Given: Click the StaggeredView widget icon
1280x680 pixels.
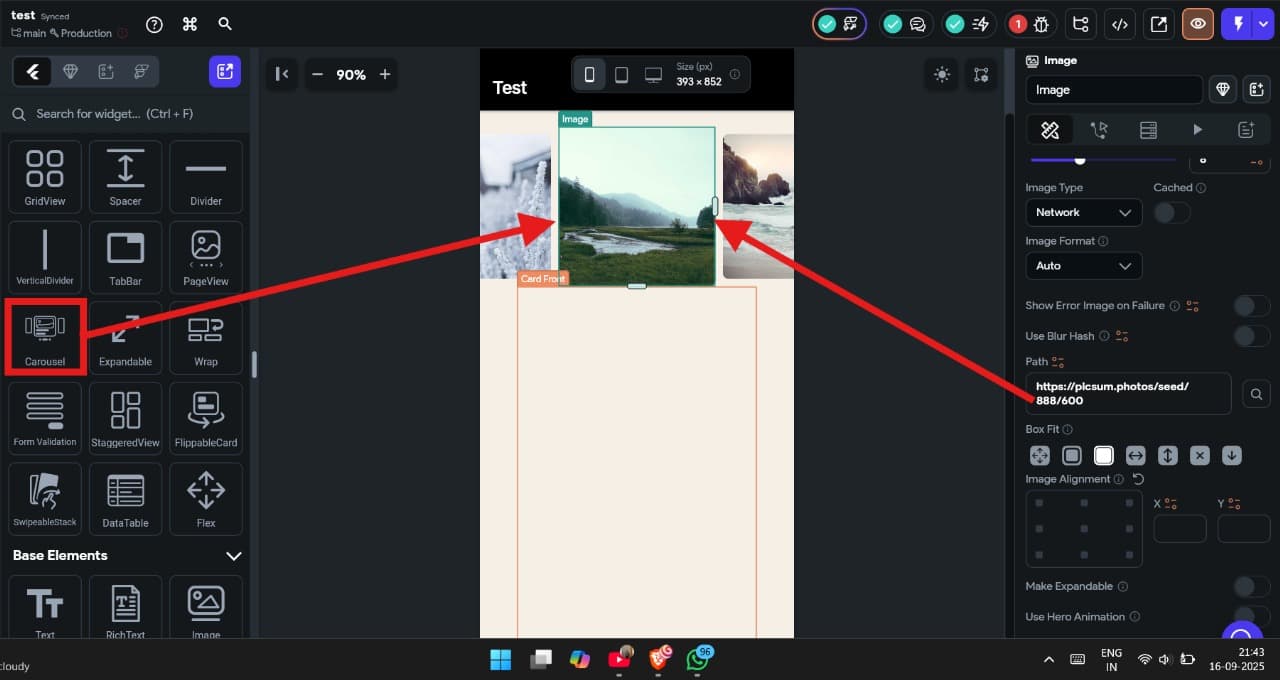Looking at the screenshot, I should click(125, 418).
